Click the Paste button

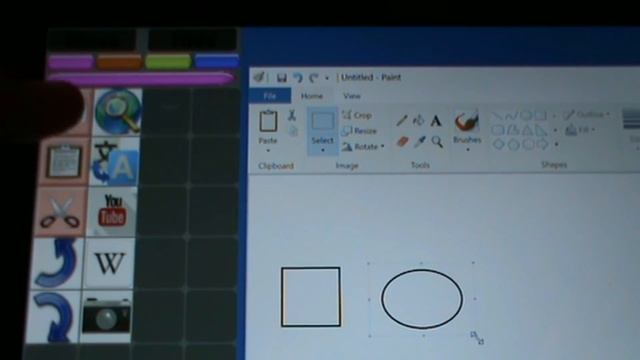click(268, 128)
